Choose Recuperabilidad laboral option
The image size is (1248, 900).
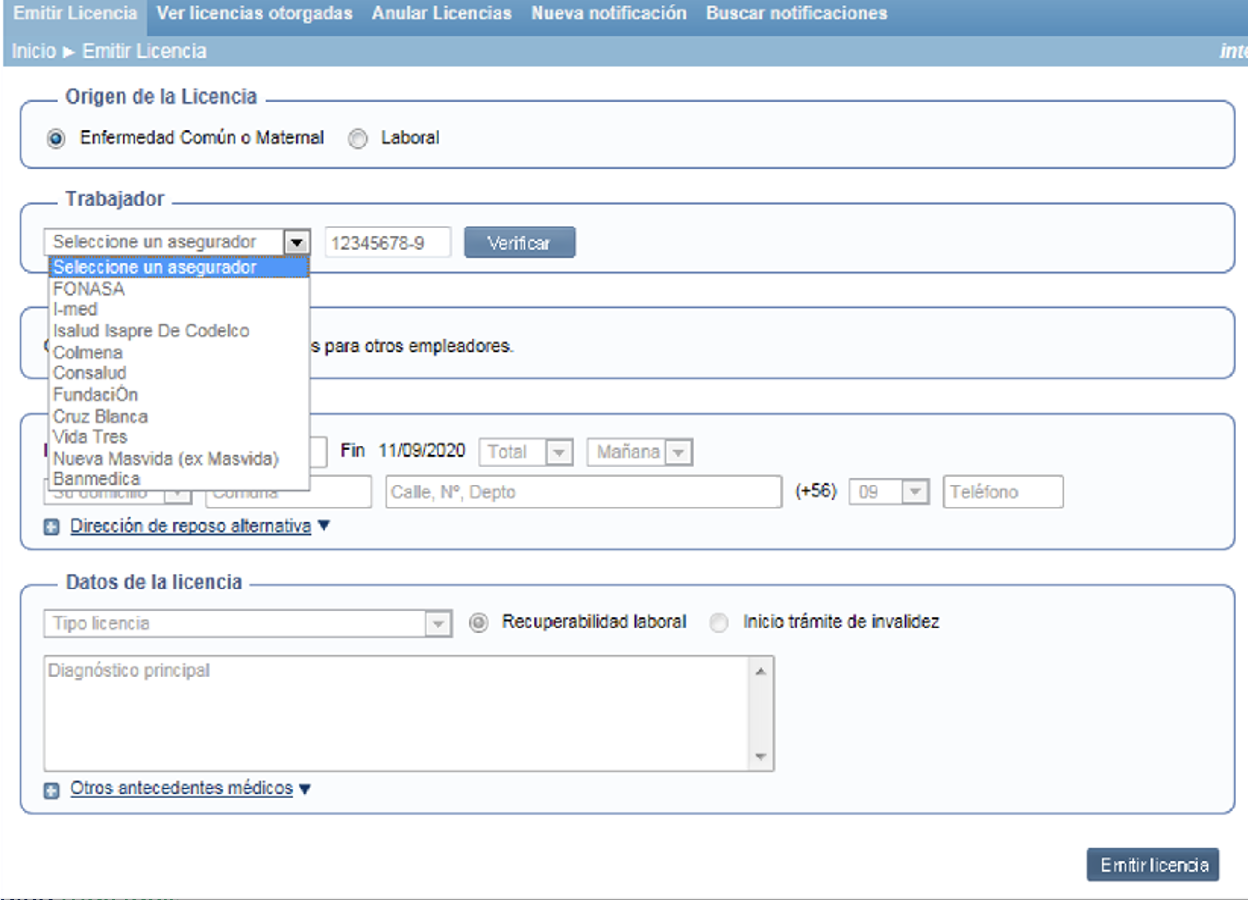tap(479, 622)
